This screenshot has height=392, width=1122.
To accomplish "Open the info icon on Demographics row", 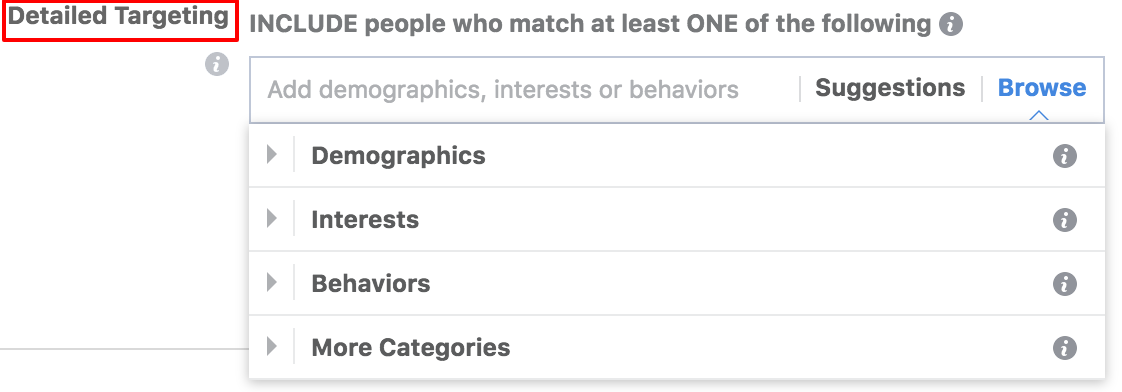I will click(x=1065, y=156).
